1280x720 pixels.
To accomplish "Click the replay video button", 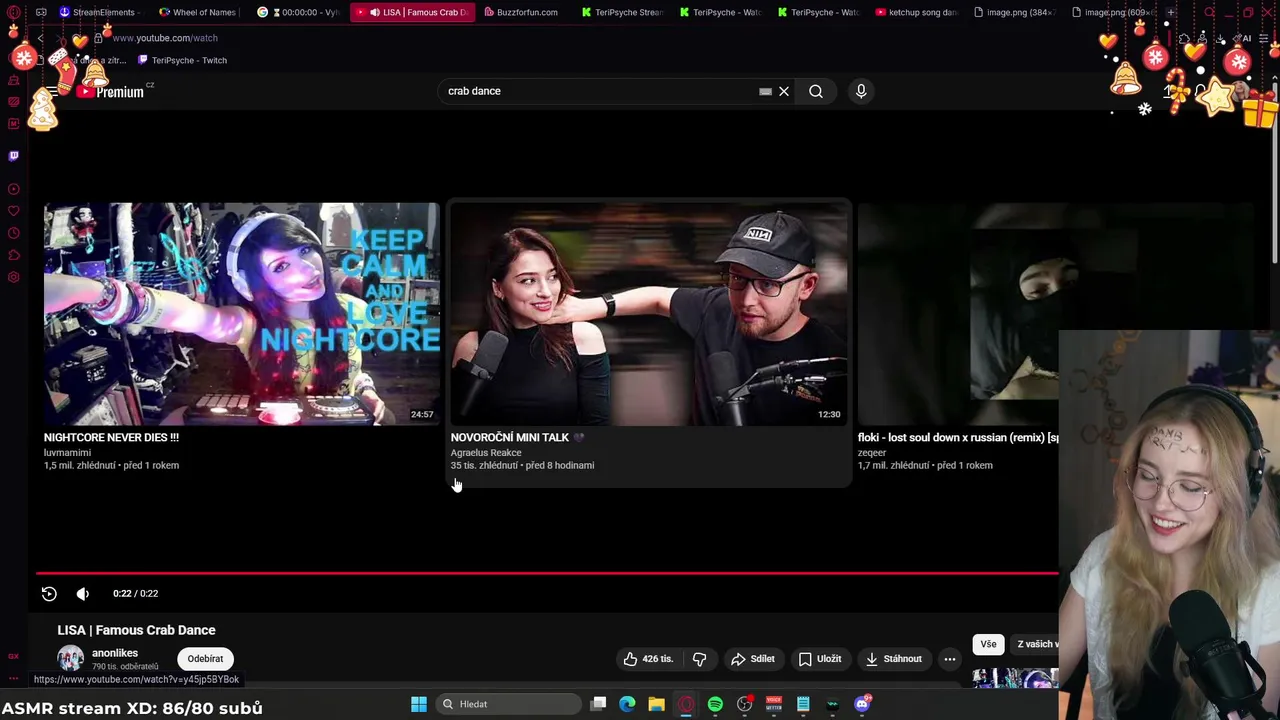I will tap(49, 593).
